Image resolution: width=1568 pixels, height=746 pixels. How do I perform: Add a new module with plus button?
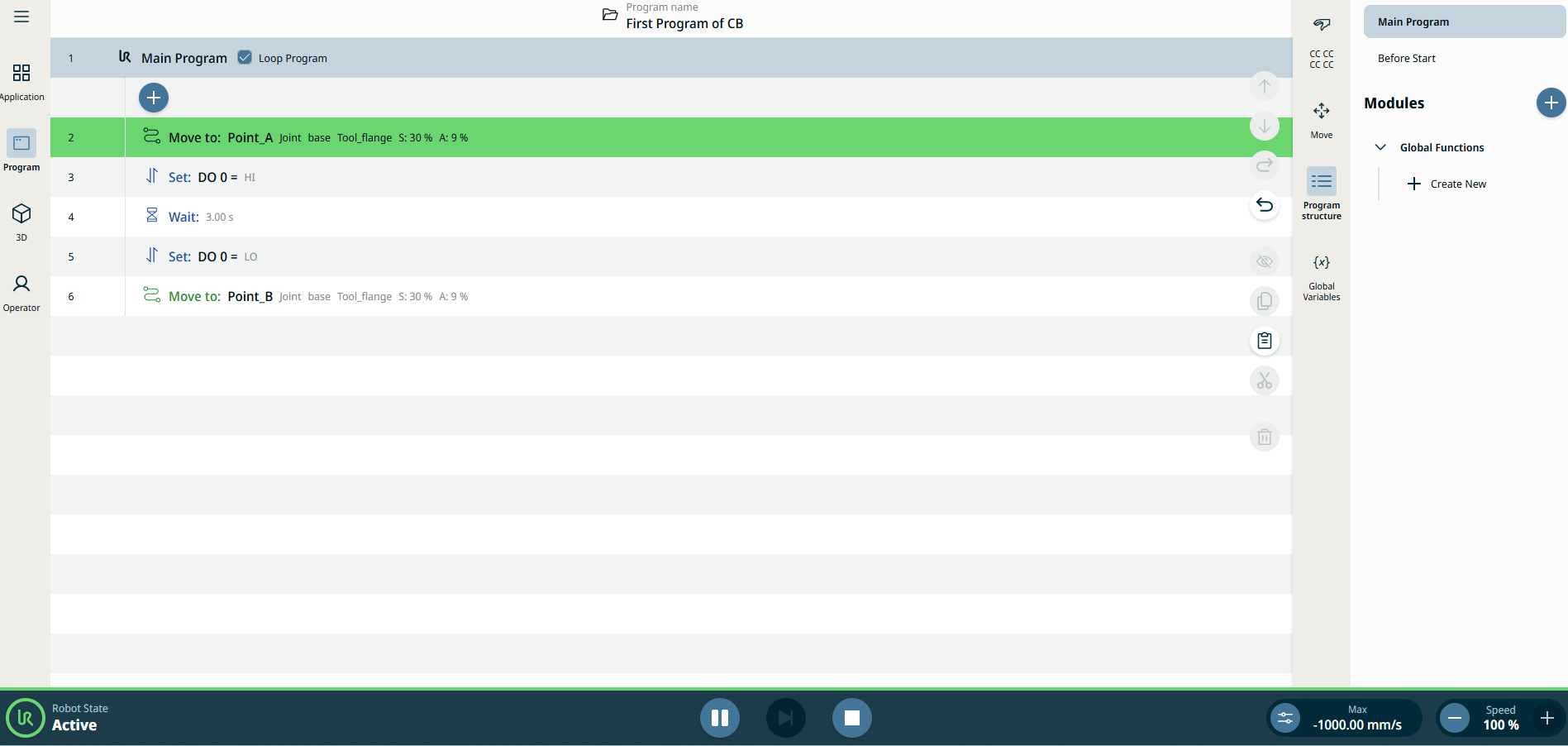tap(1550, 103)
